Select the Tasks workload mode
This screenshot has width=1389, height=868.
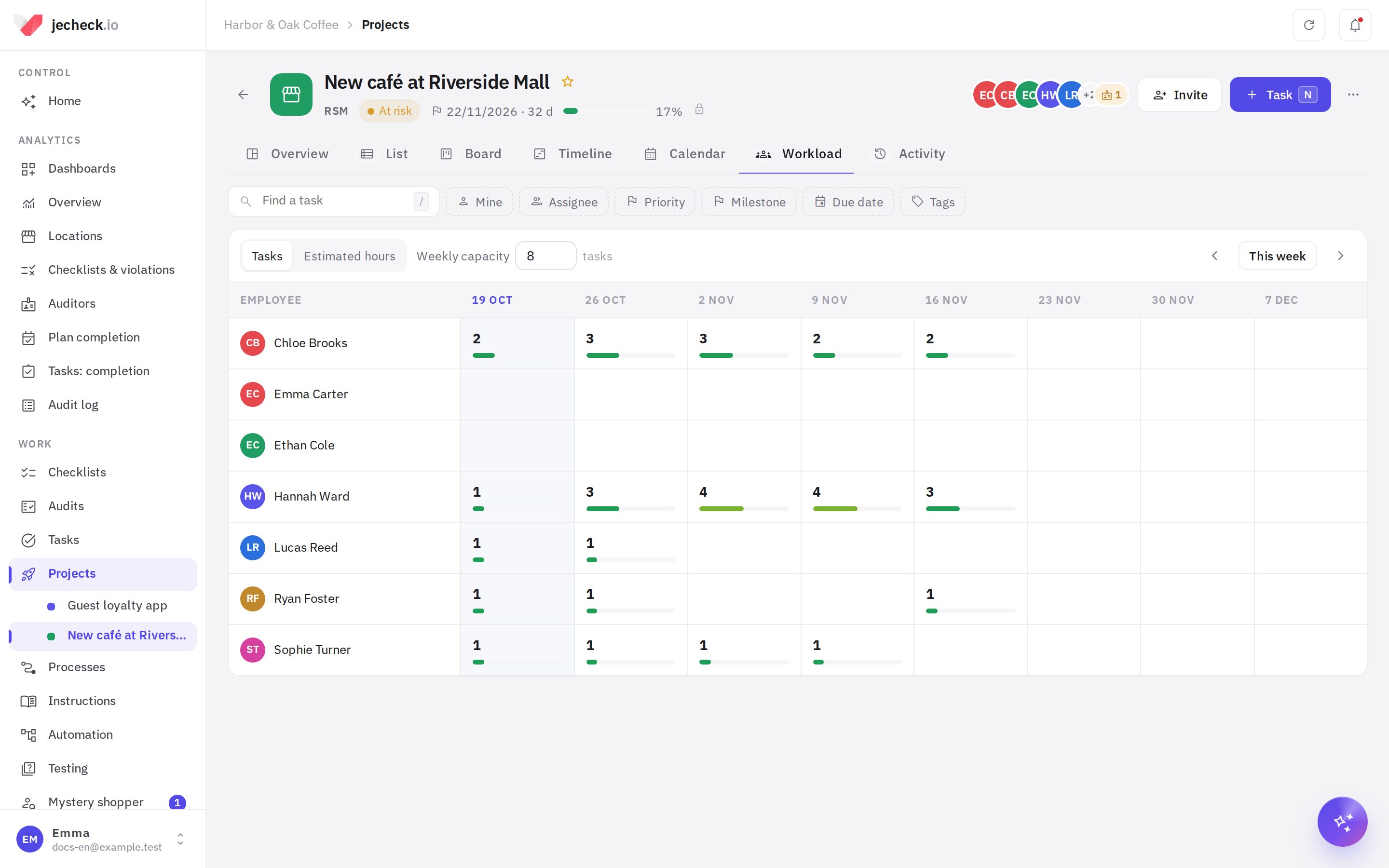point(267,256)
